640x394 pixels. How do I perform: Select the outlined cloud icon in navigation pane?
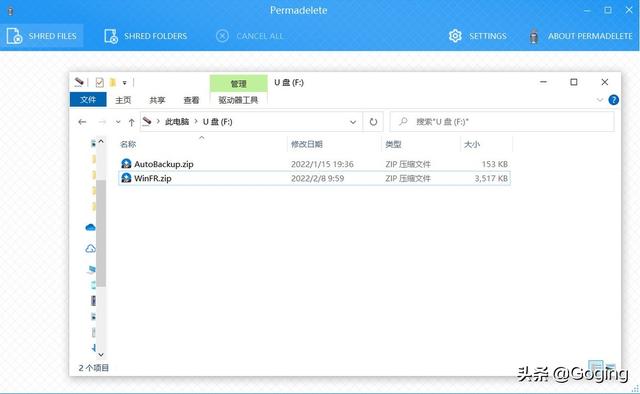pyautogui.click(x=90, y=248)
